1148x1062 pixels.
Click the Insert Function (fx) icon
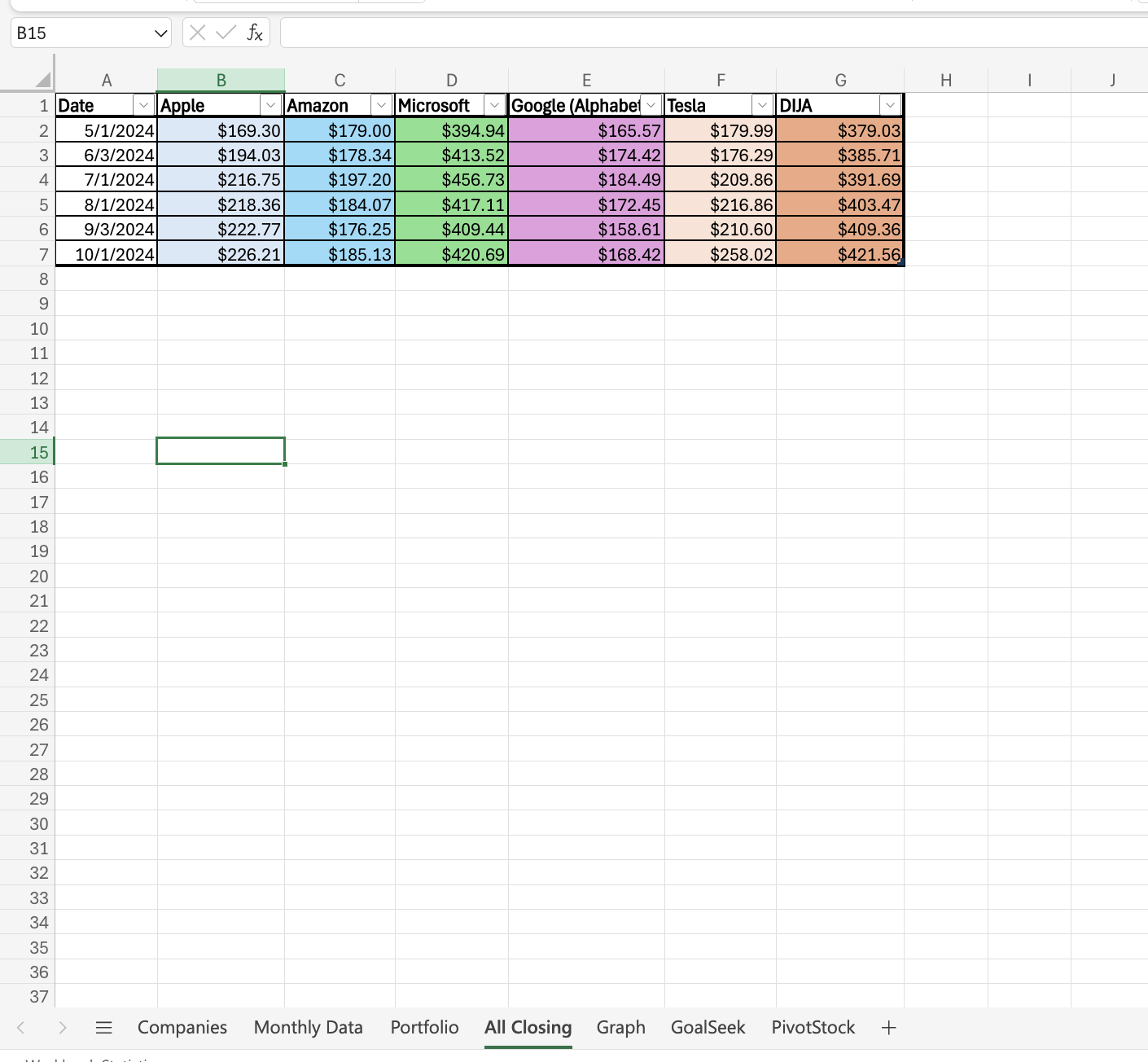256,33
